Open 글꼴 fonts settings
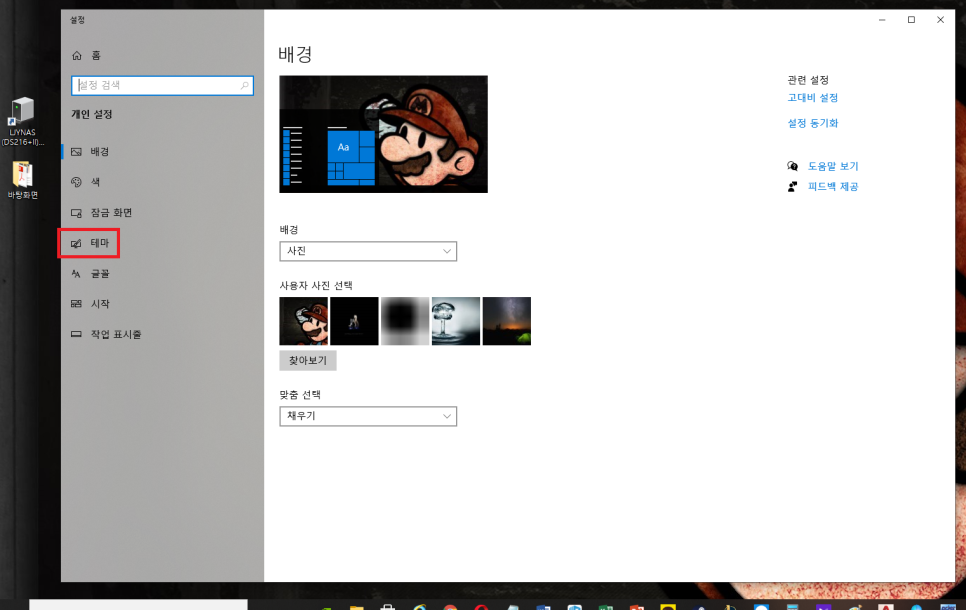Screen dimensions: 966x610 tap(91, 274)
